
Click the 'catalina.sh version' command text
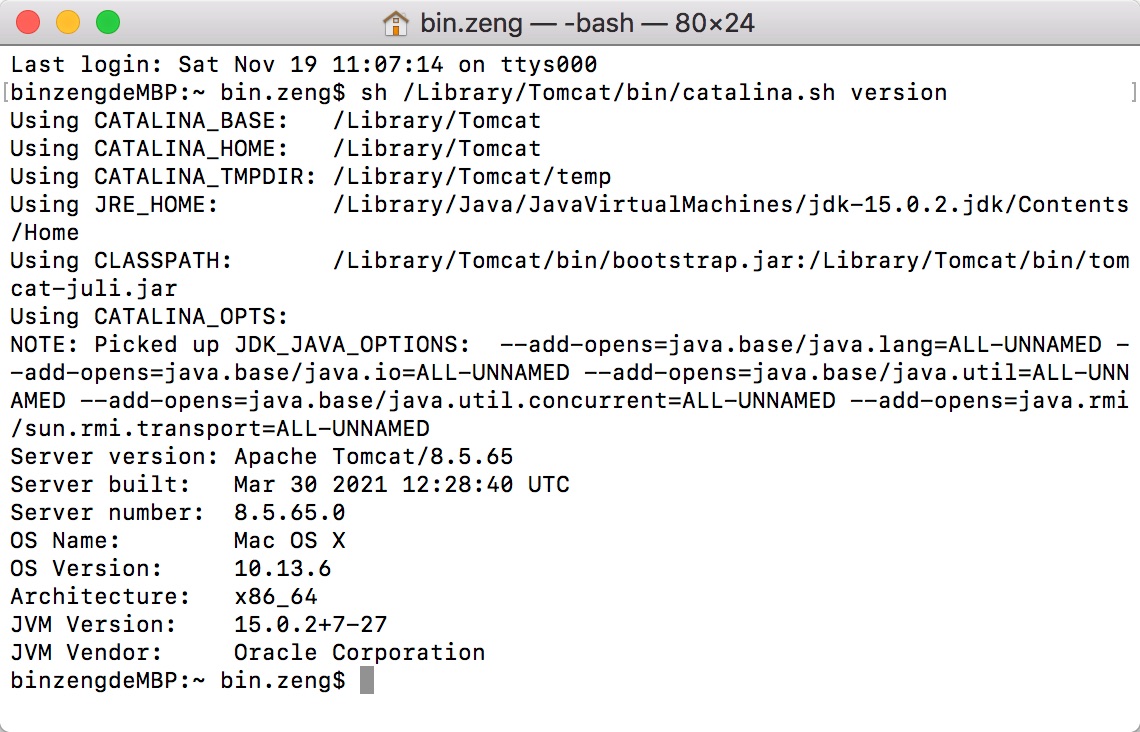pyautogui.click(x=814, y=93)
